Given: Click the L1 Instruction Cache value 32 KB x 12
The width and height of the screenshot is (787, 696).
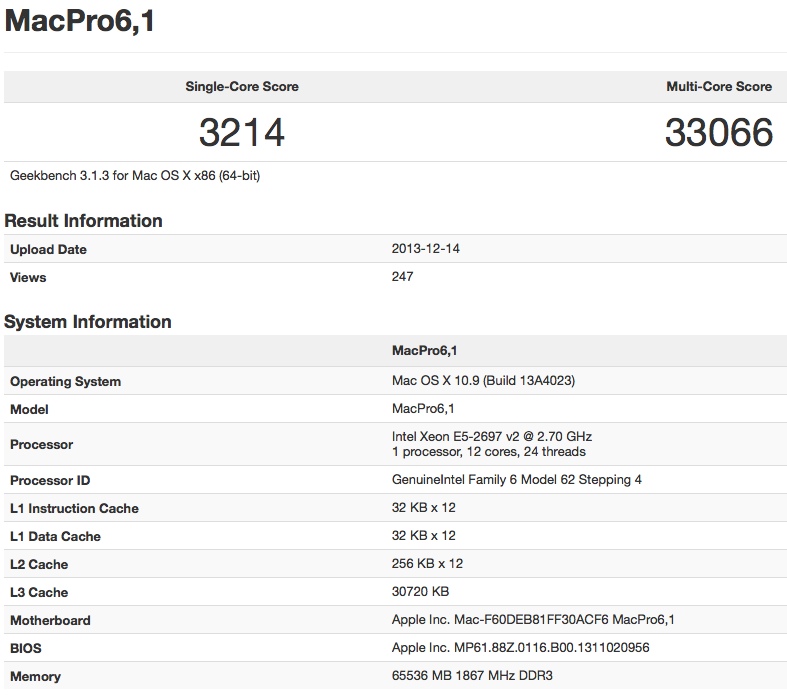Looking at the screenshot, I should [x=424, y=508].
